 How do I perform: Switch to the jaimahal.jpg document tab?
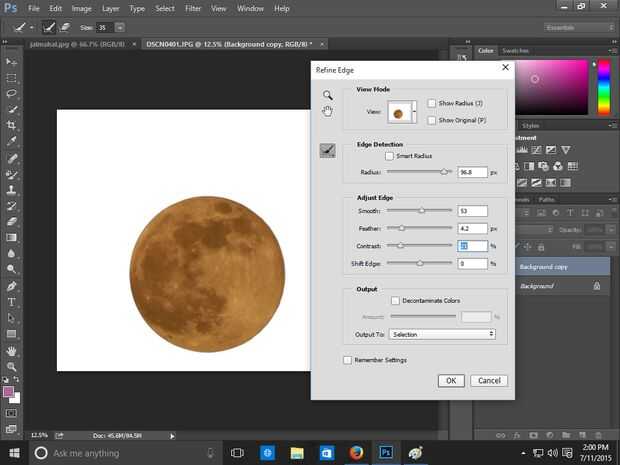point(67,45)
